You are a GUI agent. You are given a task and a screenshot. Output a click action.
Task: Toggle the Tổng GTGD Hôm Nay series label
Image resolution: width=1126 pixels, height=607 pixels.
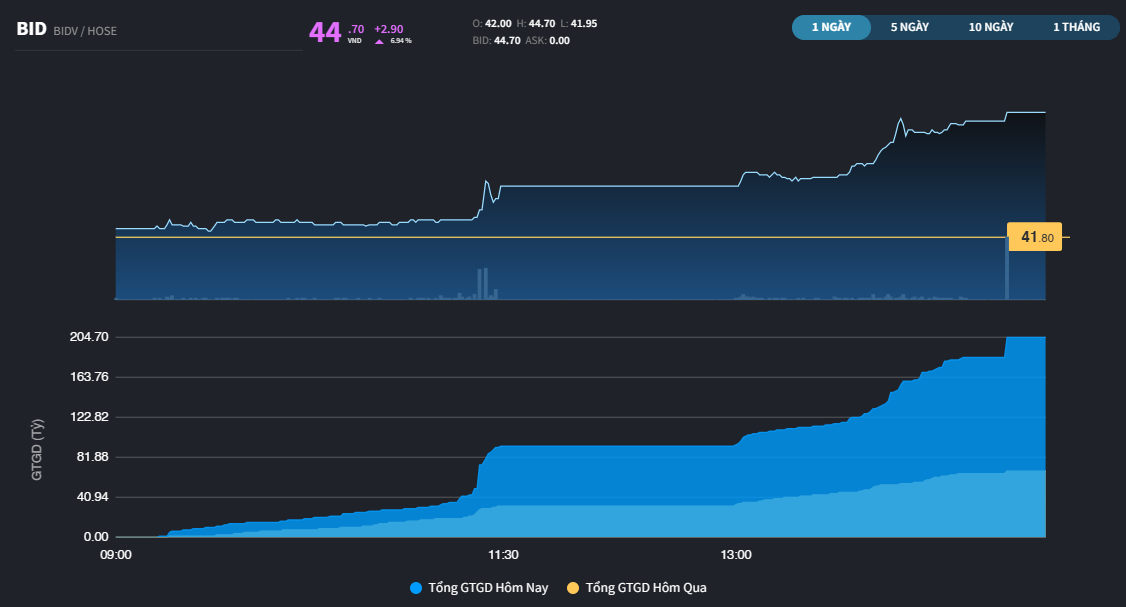[x=488, y=588]
